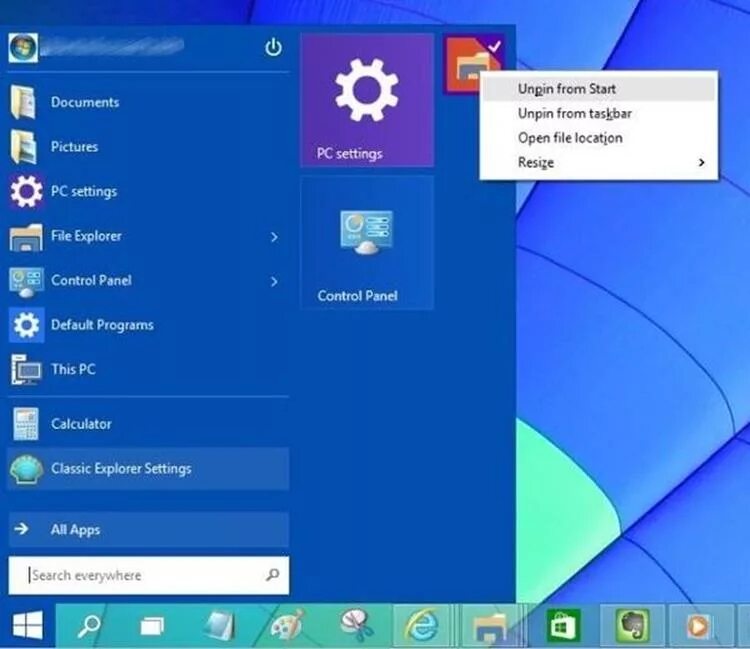Click the Control Panel list label
Image resolution: width=750 pixels, height=649 pixels.
click(91, 280)
